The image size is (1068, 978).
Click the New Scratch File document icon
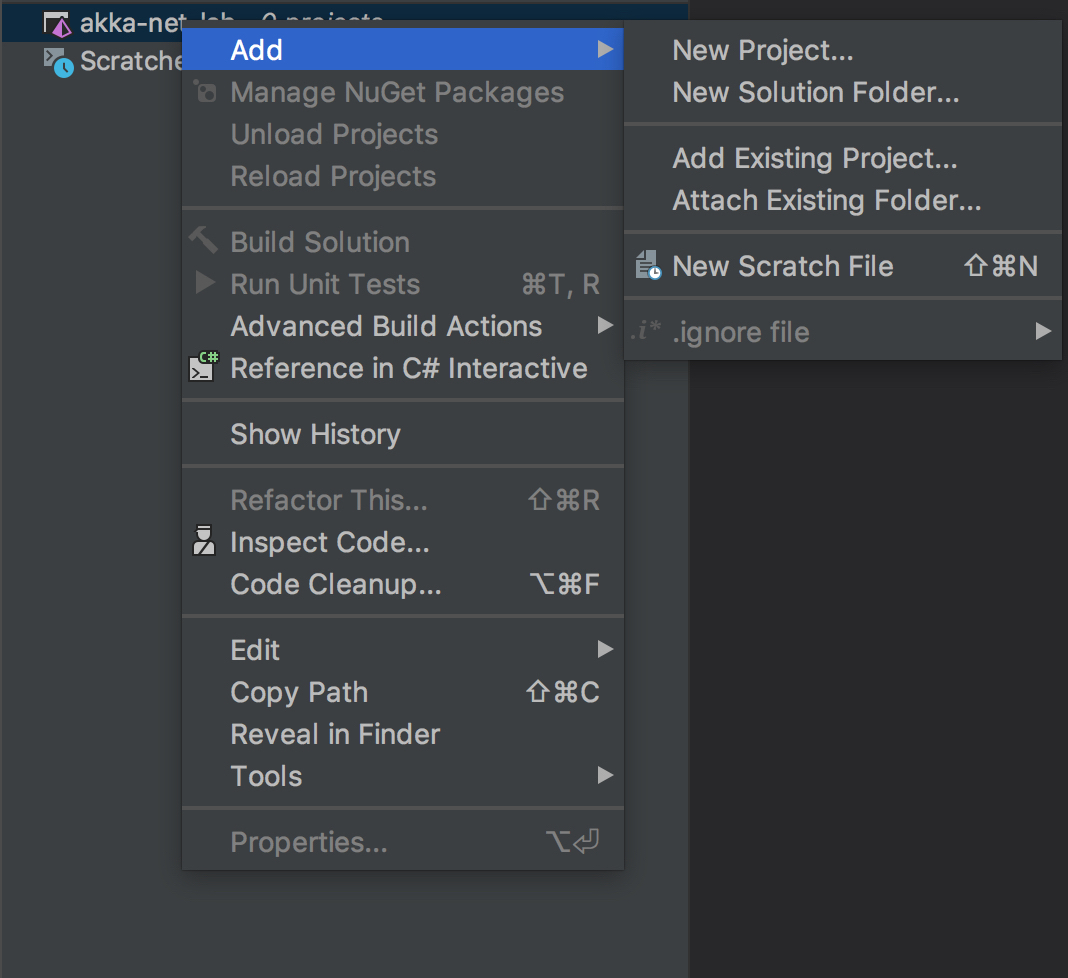[x=648, y=266]
